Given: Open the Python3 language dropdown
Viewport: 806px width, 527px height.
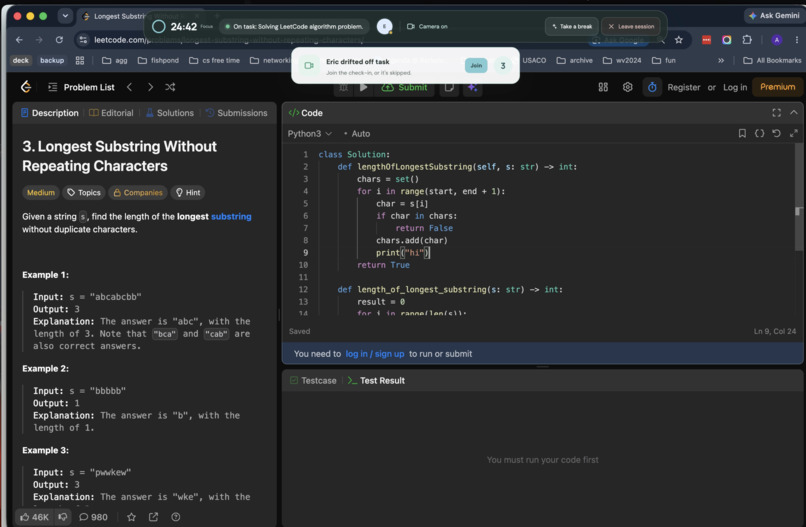Looking at the screenshot, I should pyautogui.click(x=309, y=133).
